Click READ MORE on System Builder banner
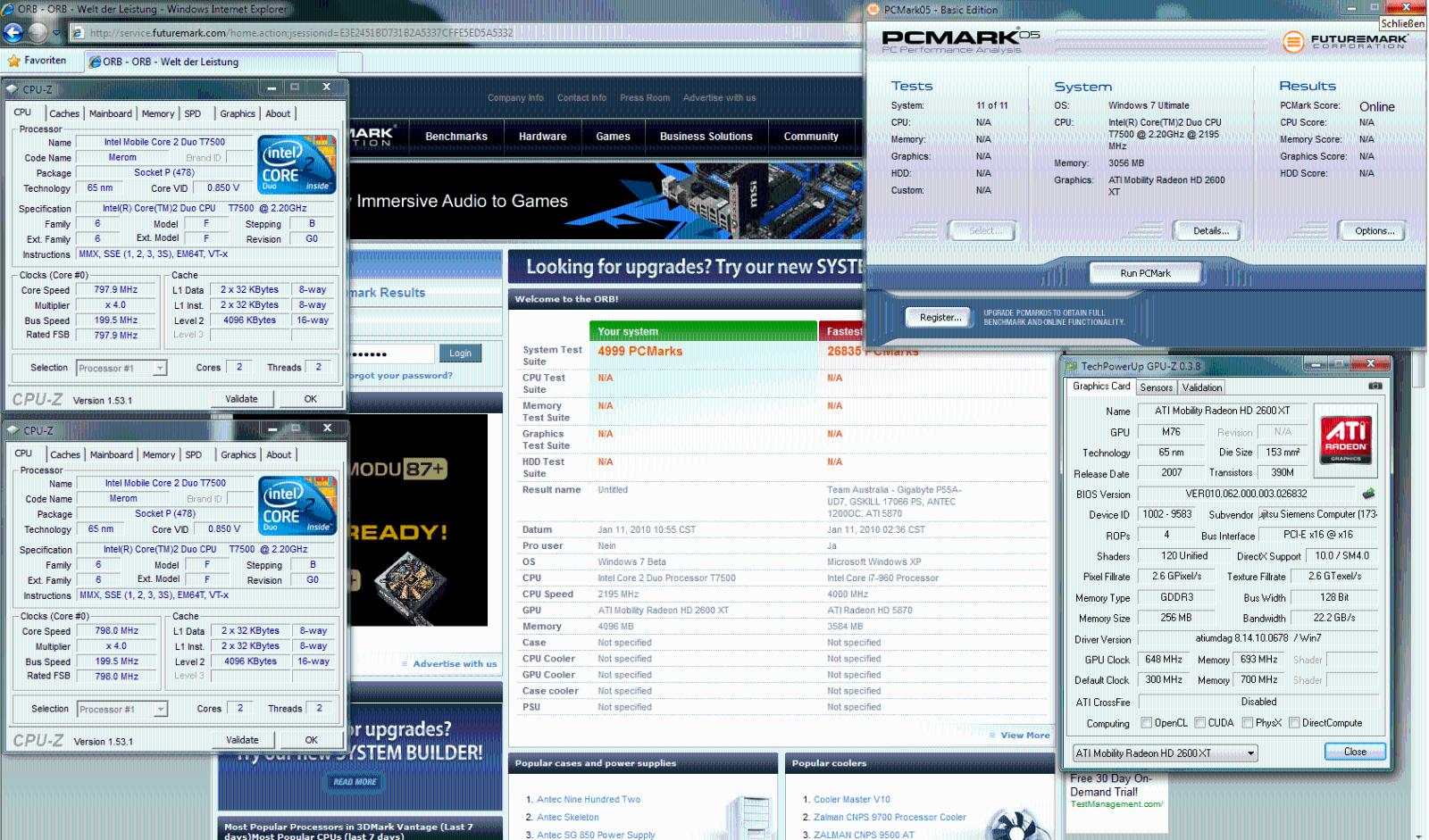This screenshot has width=1429, height=840. click(355, 782)
